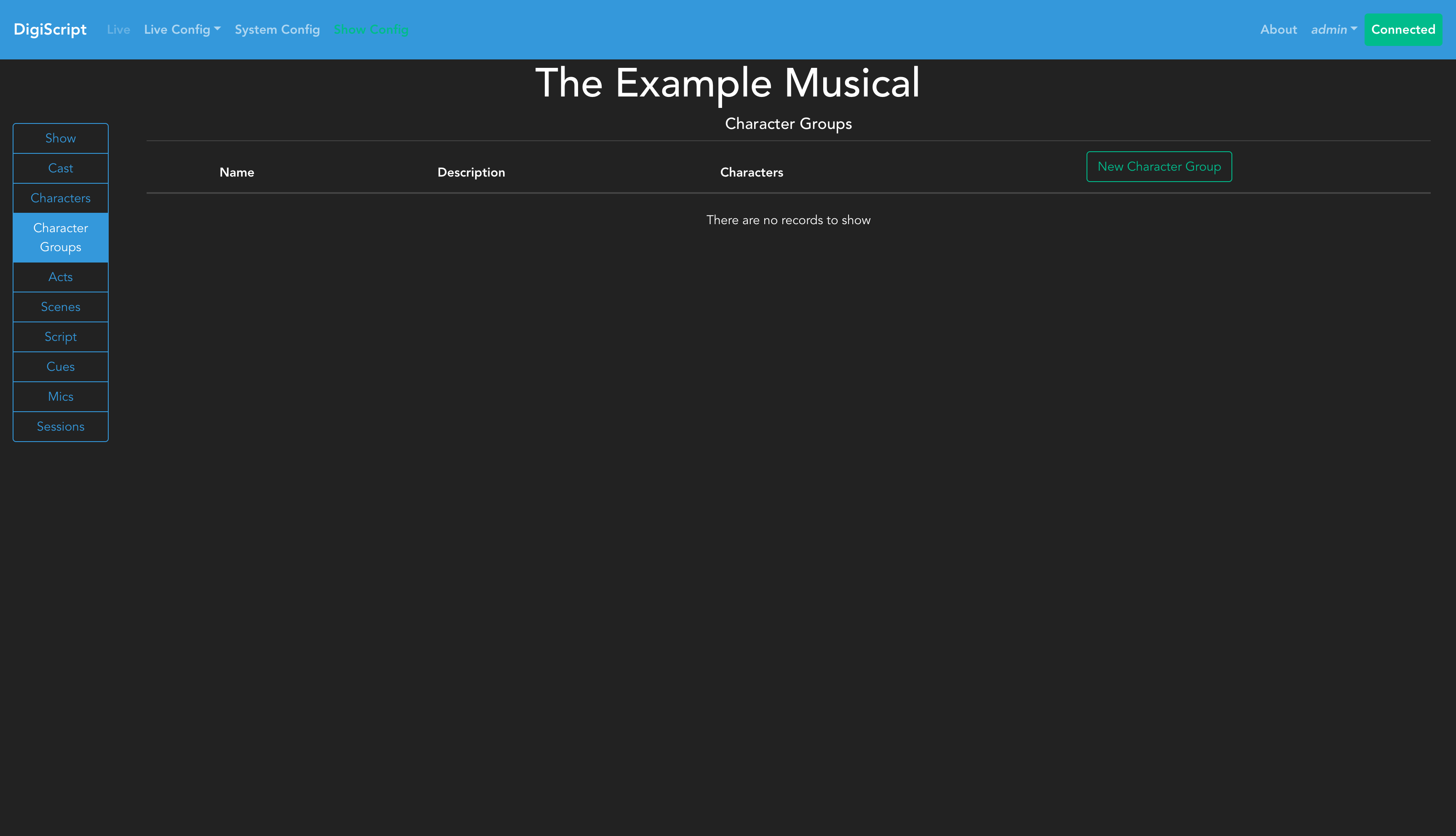1456x836 pixels.
Task: Expand the admin user dropdown
Action: (x=1333, y=29)
